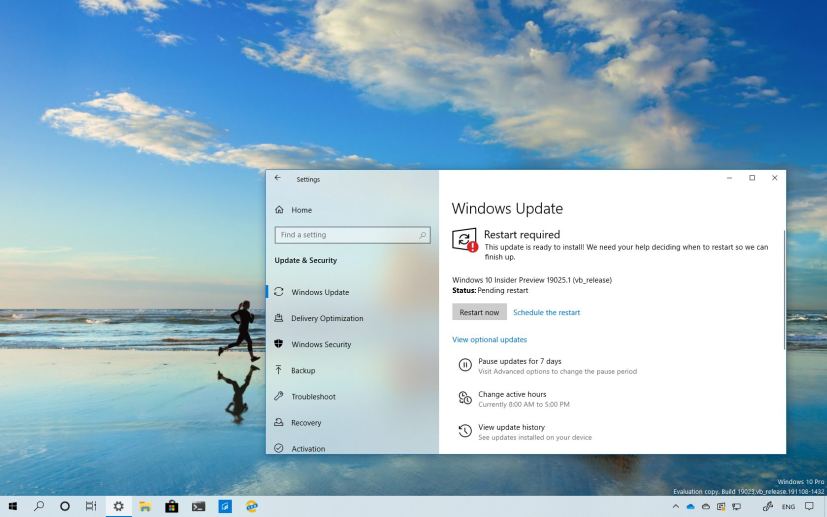Open the Schedule the restart link
This screenshot has height=517, width=827.
pos(546,312)
